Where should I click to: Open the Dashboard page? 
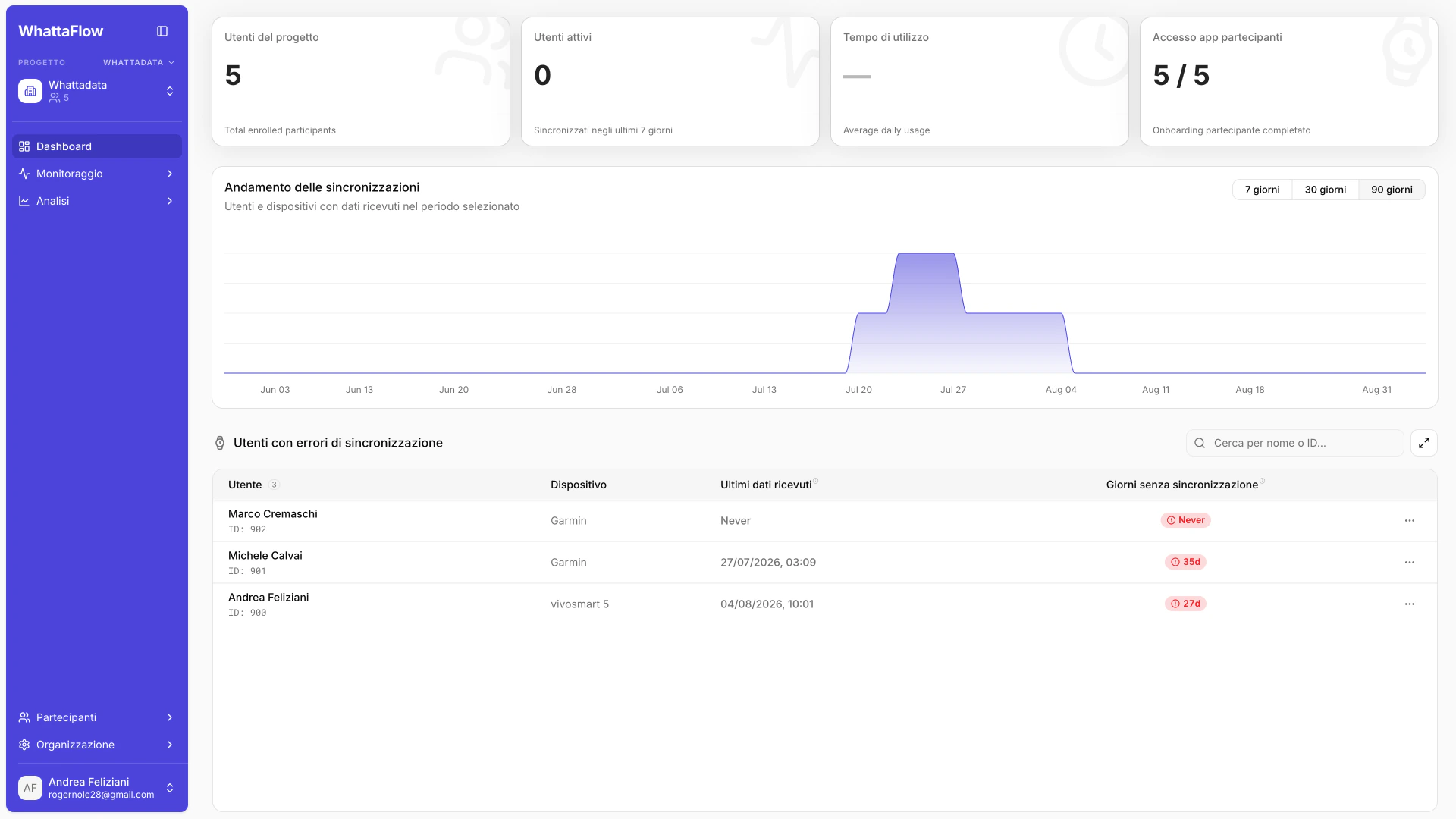(97, 146)
